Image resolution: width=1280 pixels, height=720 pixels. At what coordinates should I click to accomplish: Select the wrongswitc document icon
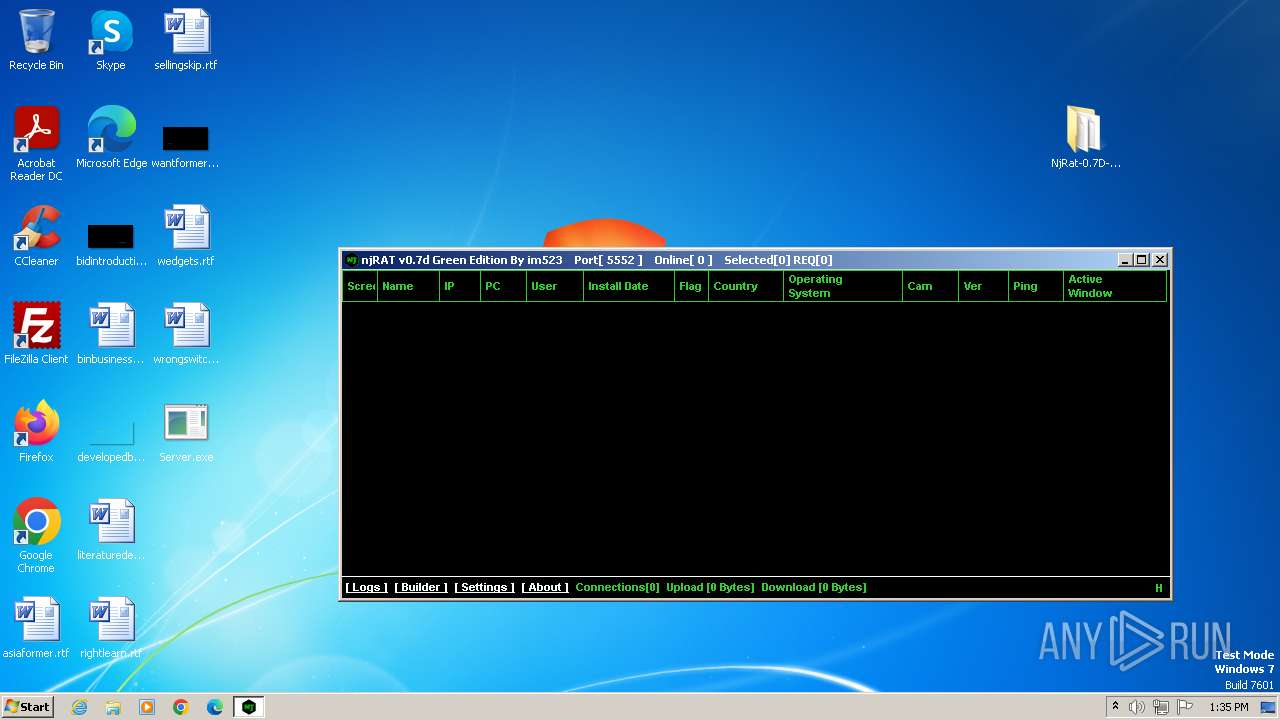click(x=185, y=334)
